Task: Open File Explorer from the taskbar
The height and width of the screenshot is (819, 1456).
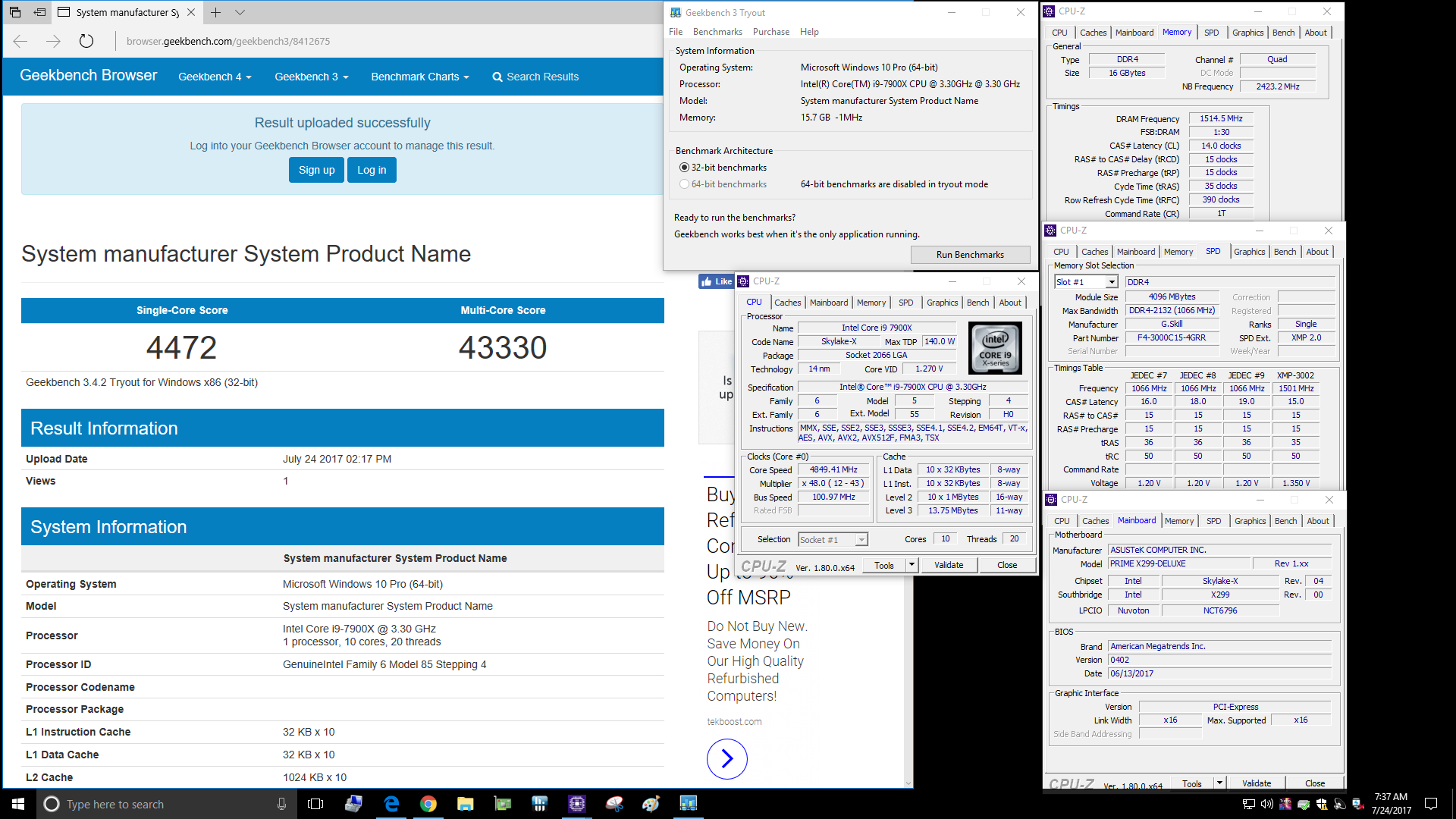Action: pos(466,804)
